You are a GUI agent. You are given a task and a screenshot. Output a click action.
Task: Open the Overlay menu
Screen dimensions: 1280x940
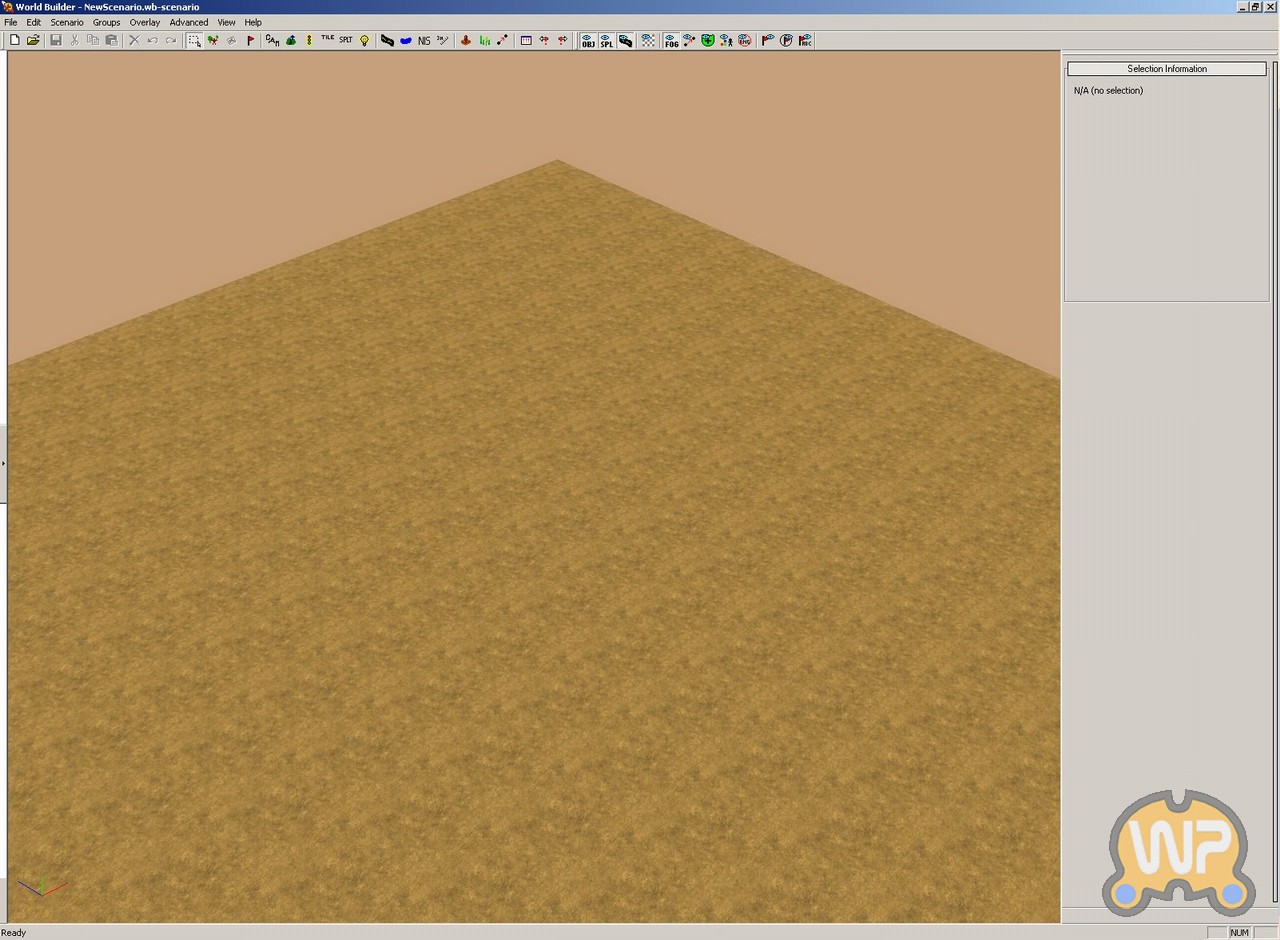point(144,22)
